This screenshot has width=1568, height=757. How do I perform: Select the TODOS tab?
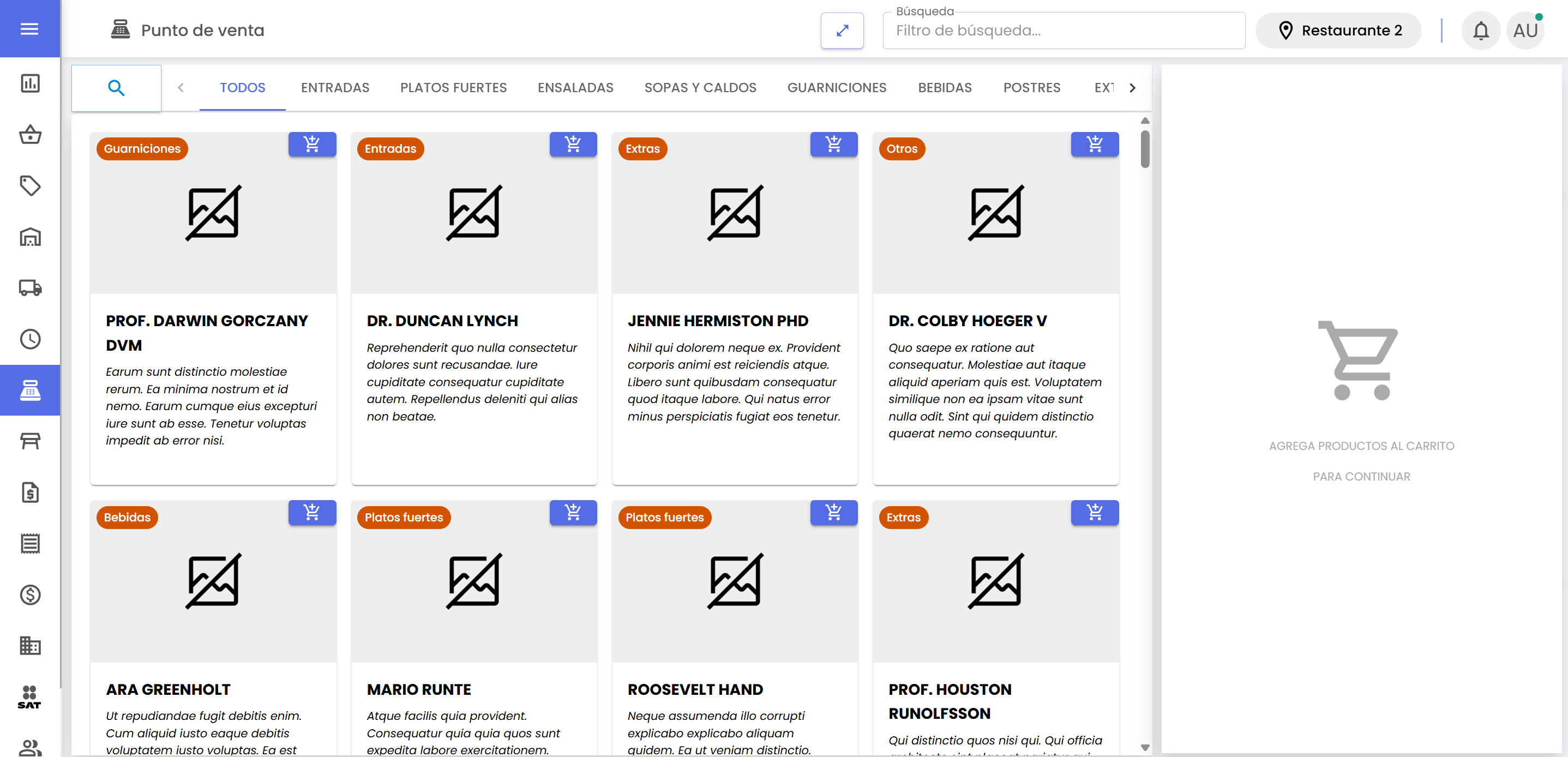242,88
